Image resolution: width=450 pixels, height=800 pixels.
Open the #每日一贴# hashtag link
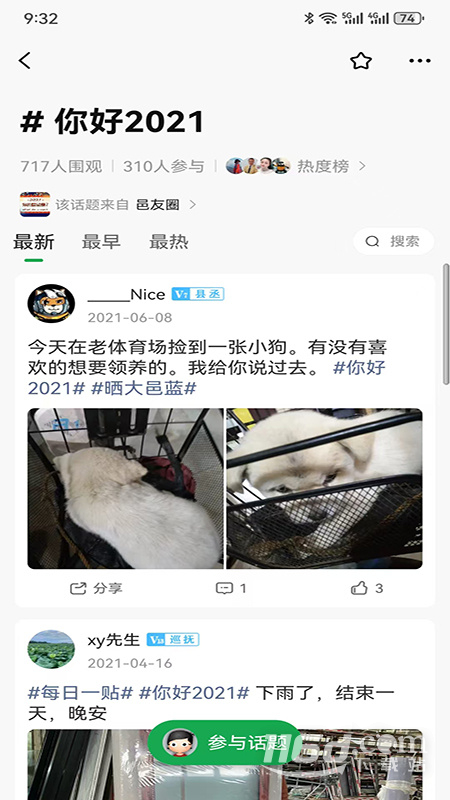coord(81,693)
